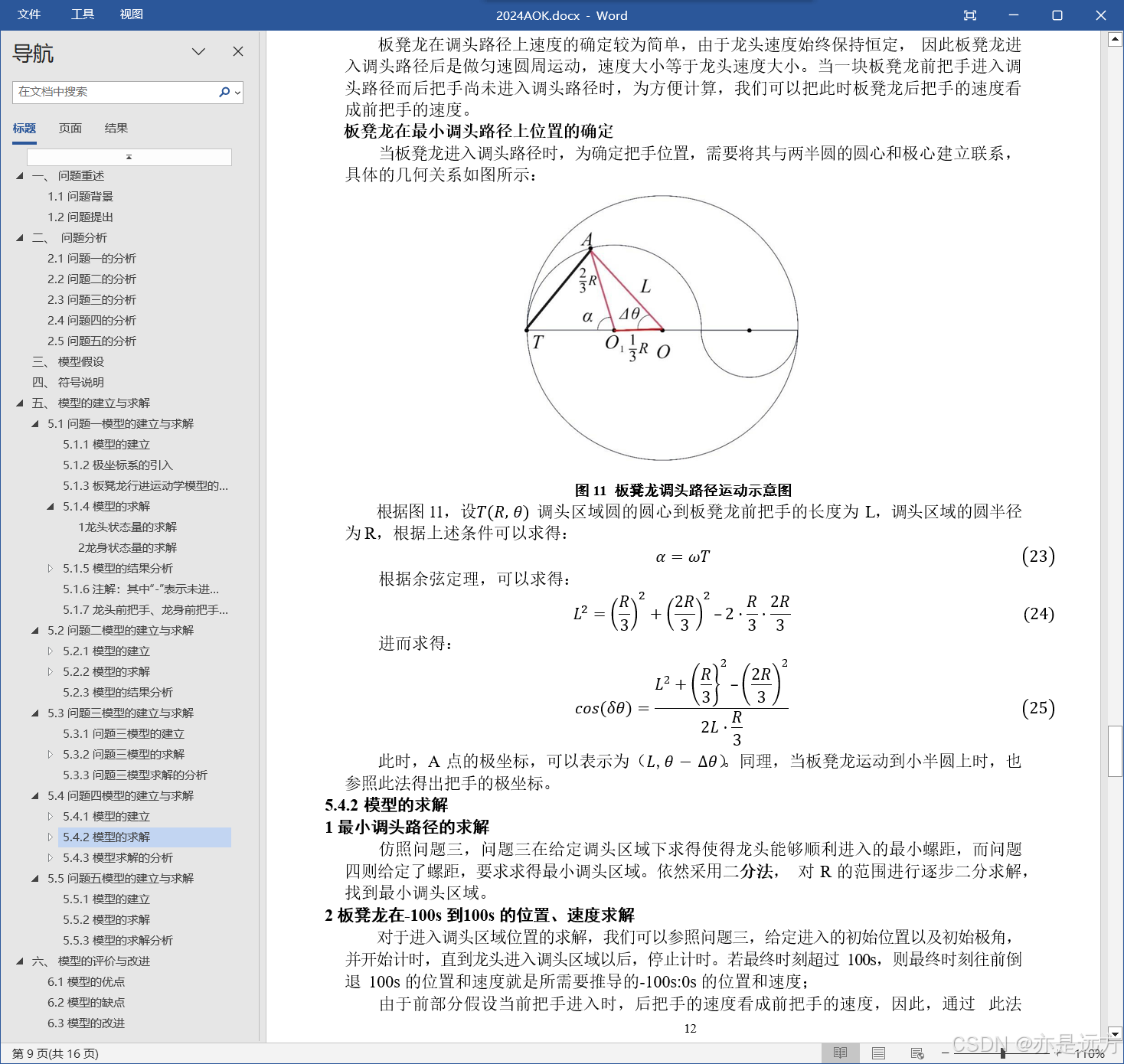The width and height of the screenshot is (1124, 1064).
Task: Collapse the 5.3 问题三模型的建立与求解 heading
Action: [x=35, y=713]
